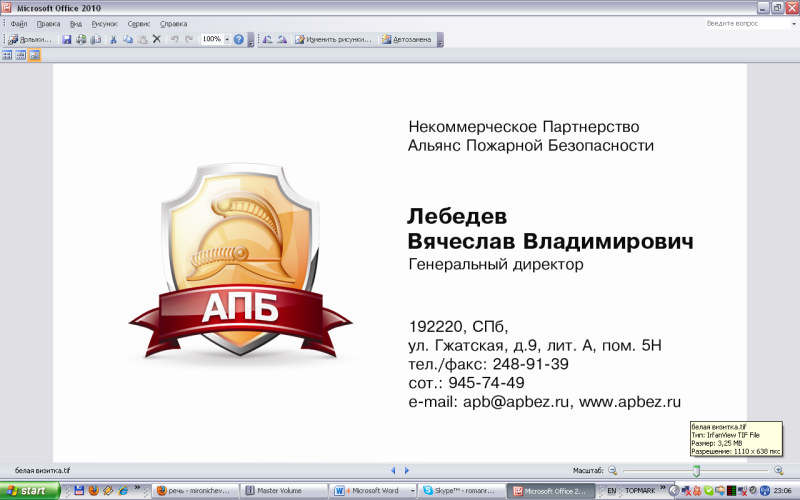The width and height of the screenshot is (800, 500).
Task: Expand the quick launch overflow chevron
Action: coord(137,488)
